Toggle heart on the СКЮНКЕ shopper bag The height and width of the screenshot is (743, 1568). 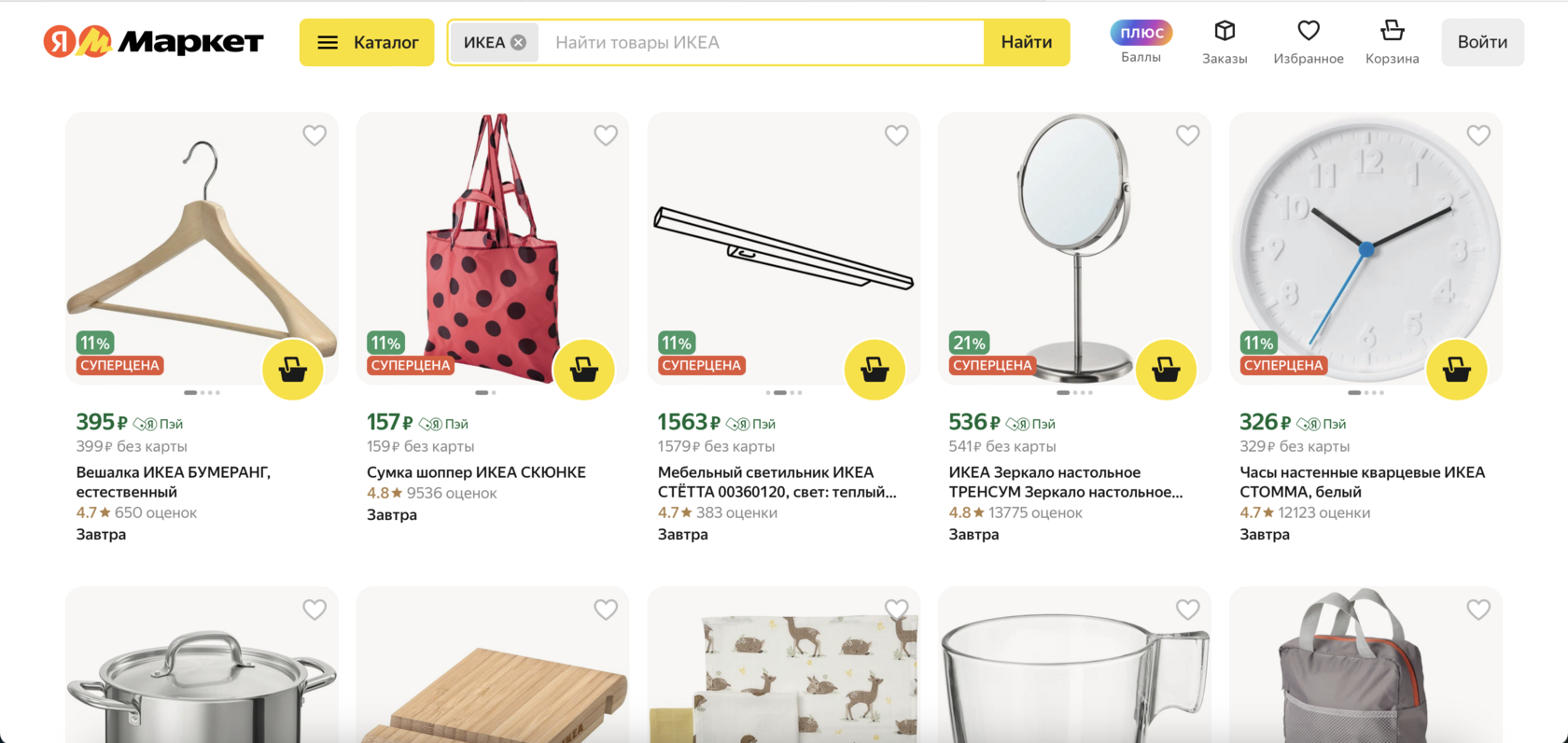click(606, 135)
